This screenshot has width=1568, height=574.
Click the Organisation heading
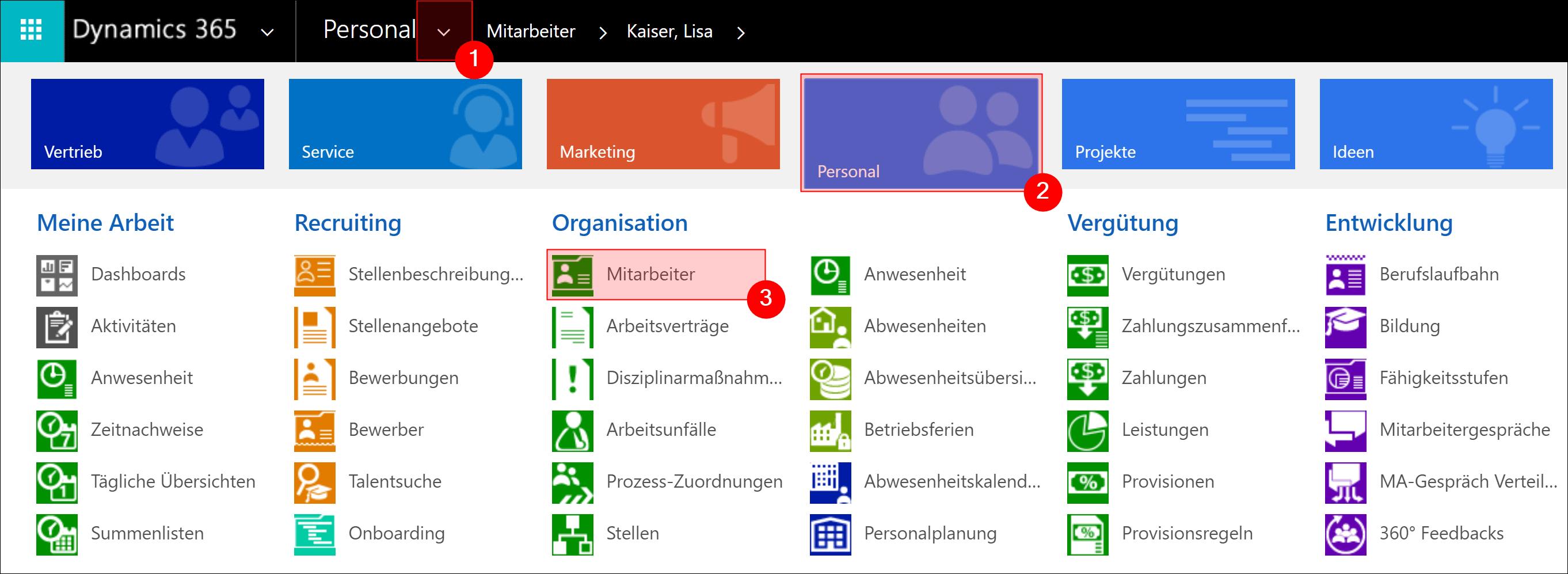[619, 223]
